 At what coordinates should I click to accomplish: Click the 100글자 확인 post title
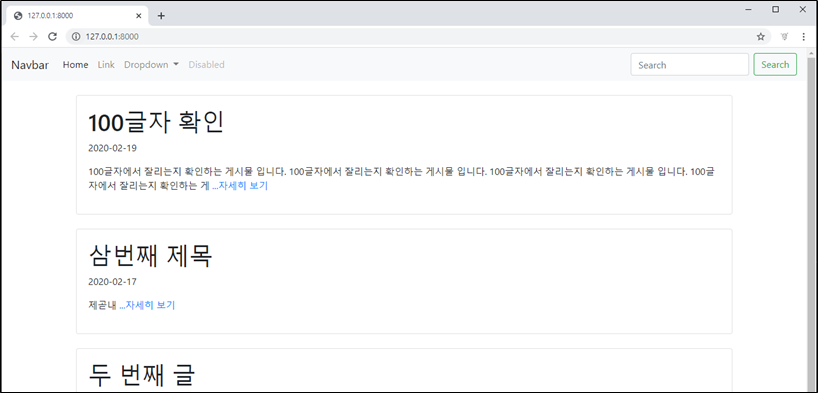[156, 123]
